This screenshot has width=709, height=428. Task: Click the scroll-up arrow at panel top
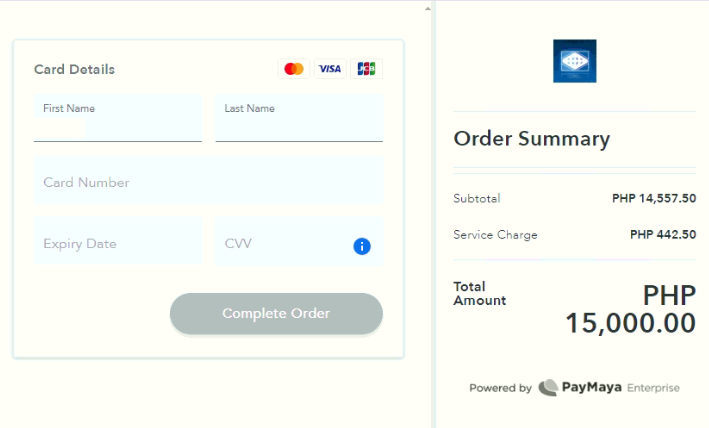(427, 9)
